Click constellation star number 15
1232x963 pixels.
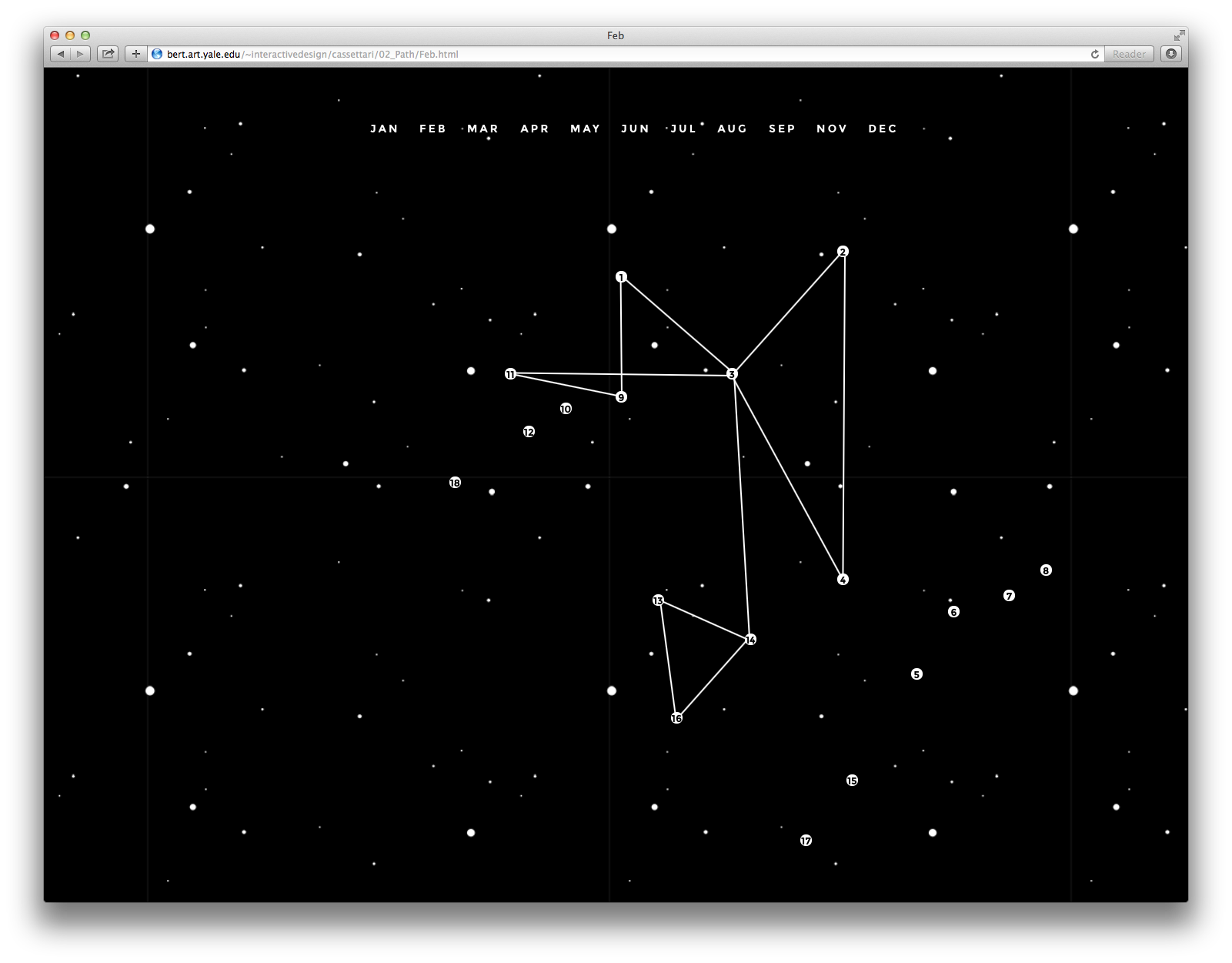click(x=852, y=781)
